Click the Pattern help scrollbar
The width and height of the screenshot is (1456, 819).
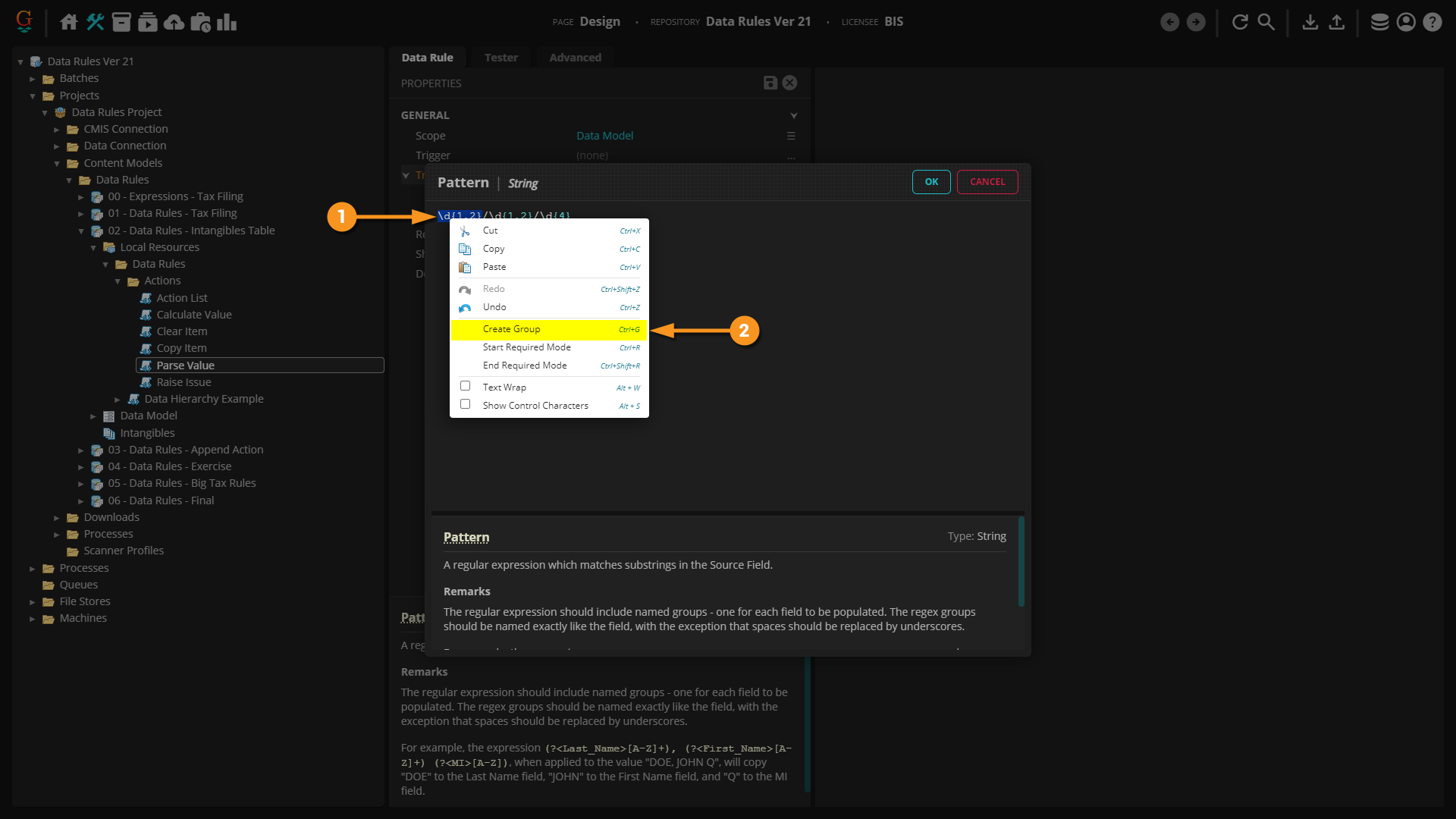[1021, 561]
